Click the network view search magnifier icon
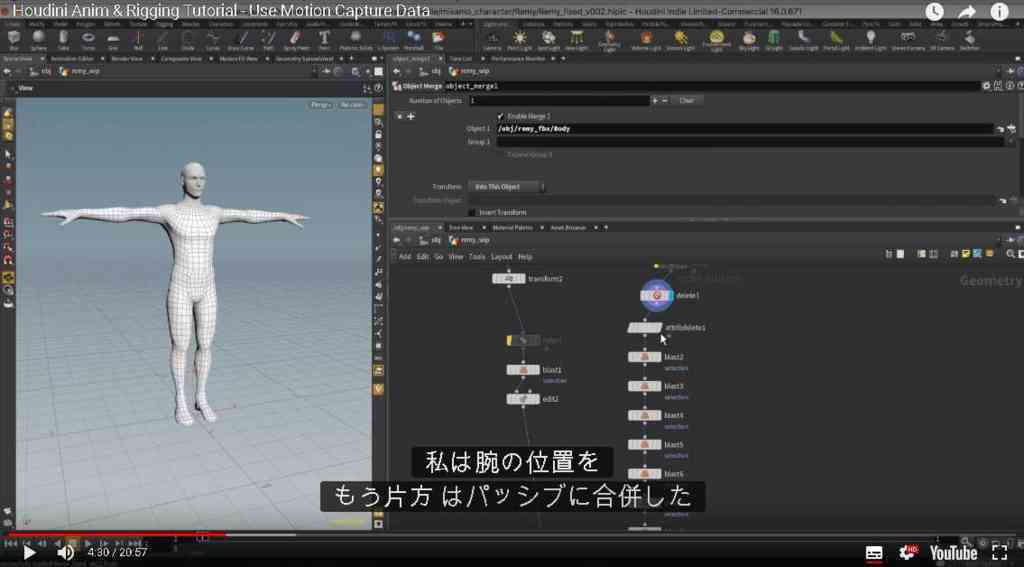Screen dimensions: 1024x567 click(x=1010, y=254)
